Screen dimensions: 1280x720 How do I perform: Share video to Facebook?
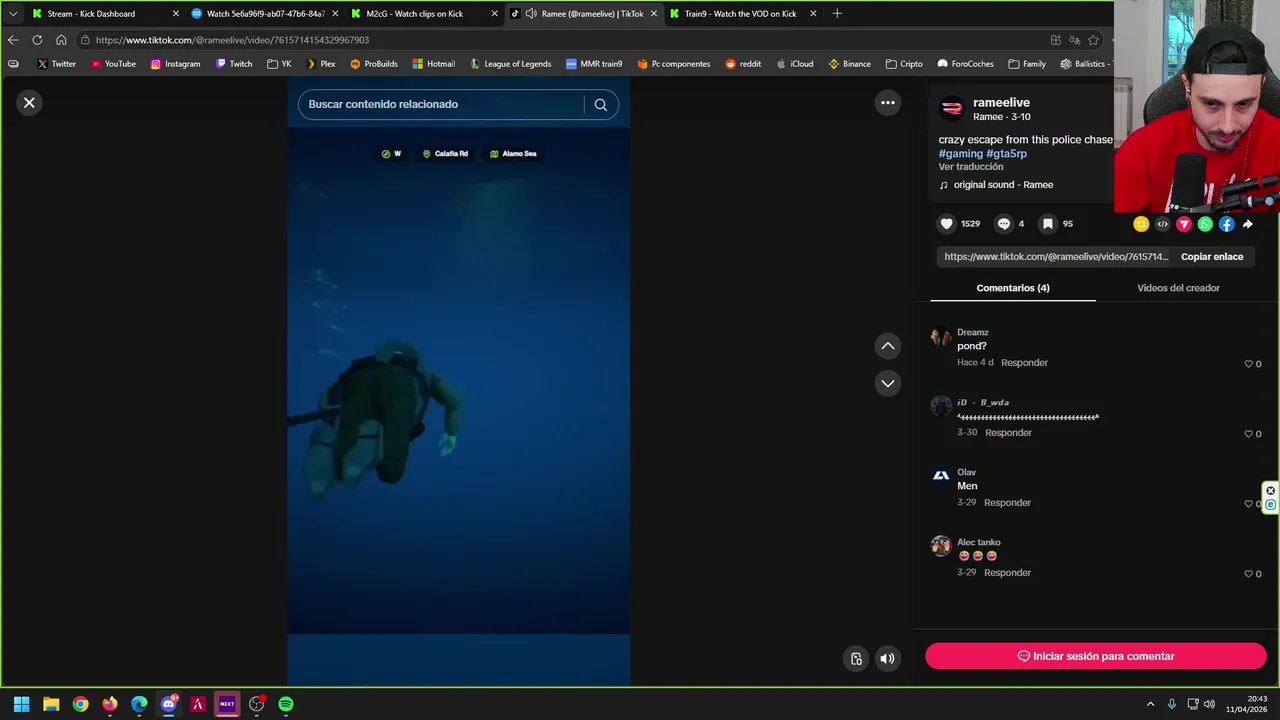tap(1226, 224)
